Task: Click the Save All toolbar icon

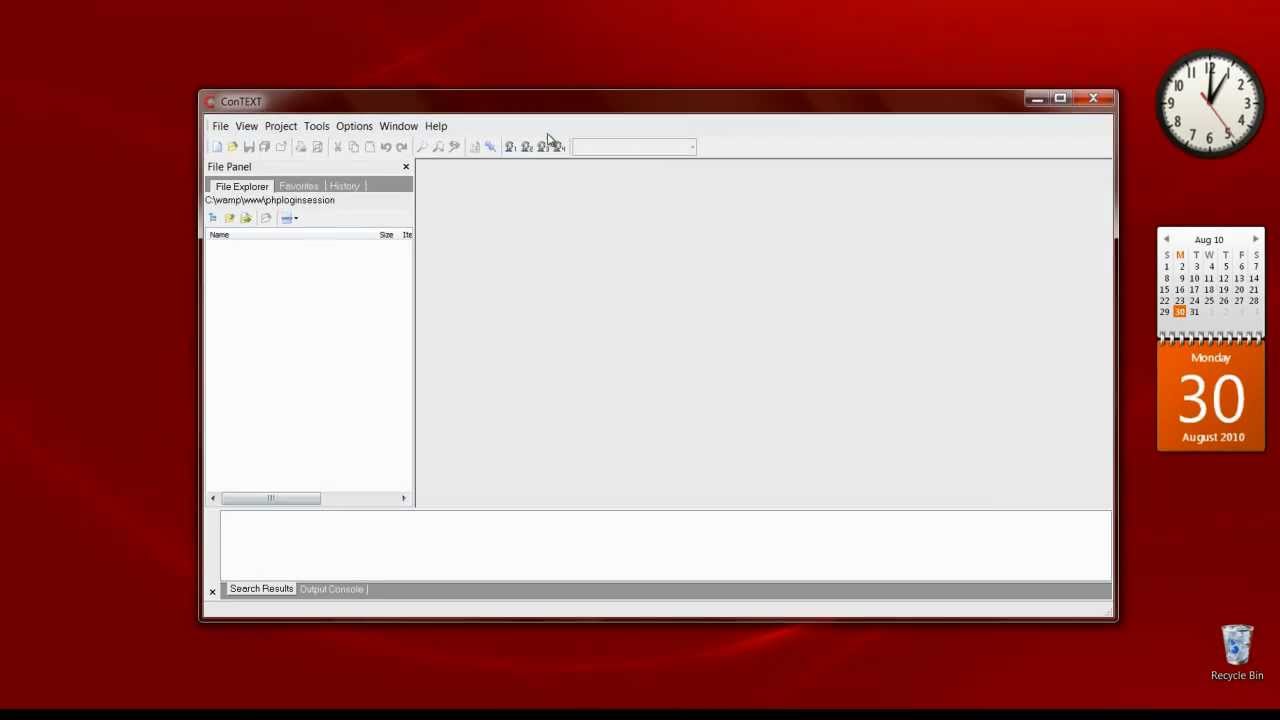Action: click(x=265, y=147)
